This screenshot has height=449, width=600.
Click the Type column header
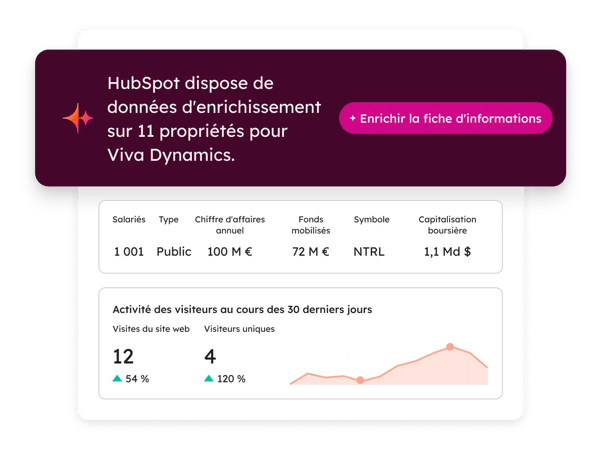point(169,220)
